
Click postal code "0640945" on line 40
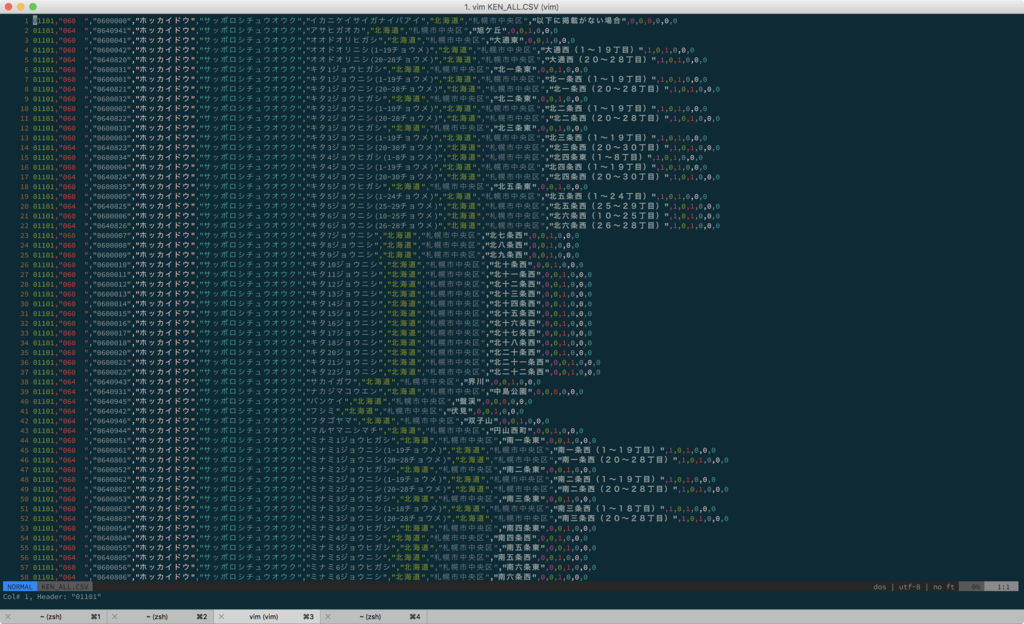(111, 401)
